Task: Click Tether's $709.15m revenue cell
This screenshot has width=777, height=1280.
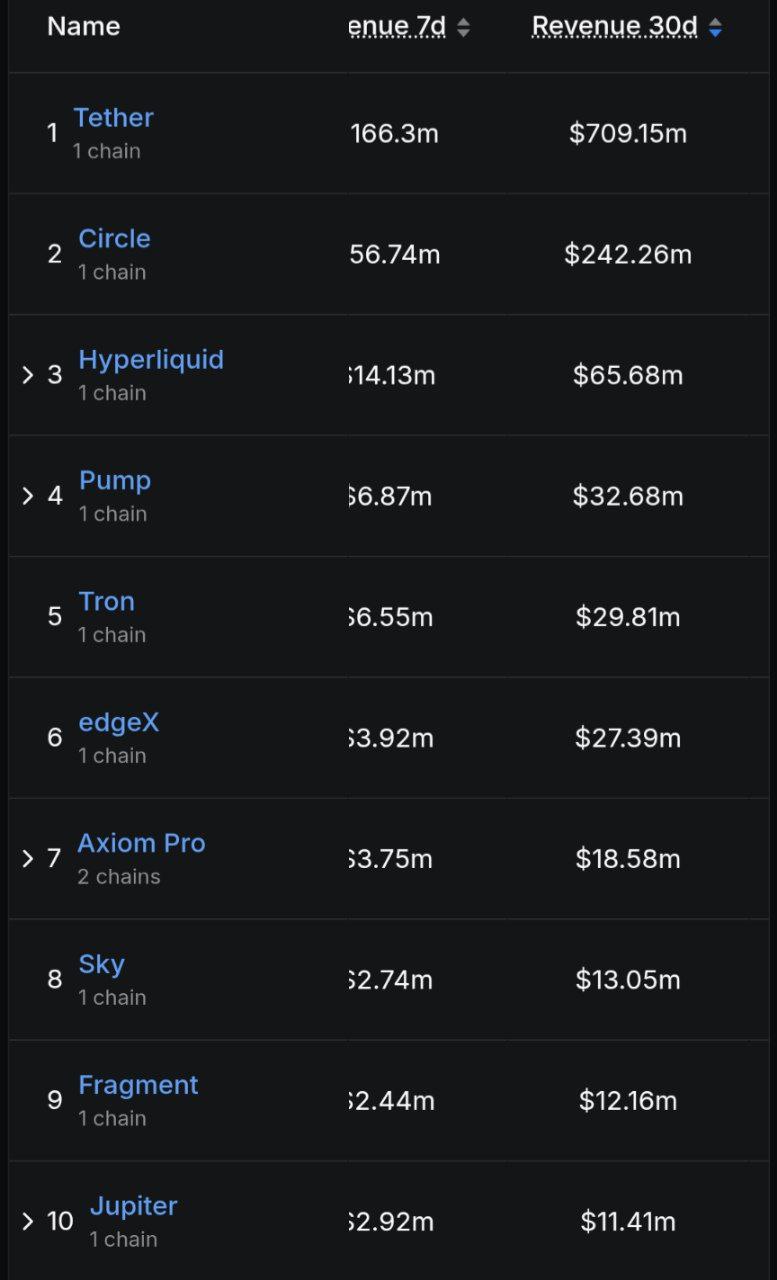Action: coord(628,134)
